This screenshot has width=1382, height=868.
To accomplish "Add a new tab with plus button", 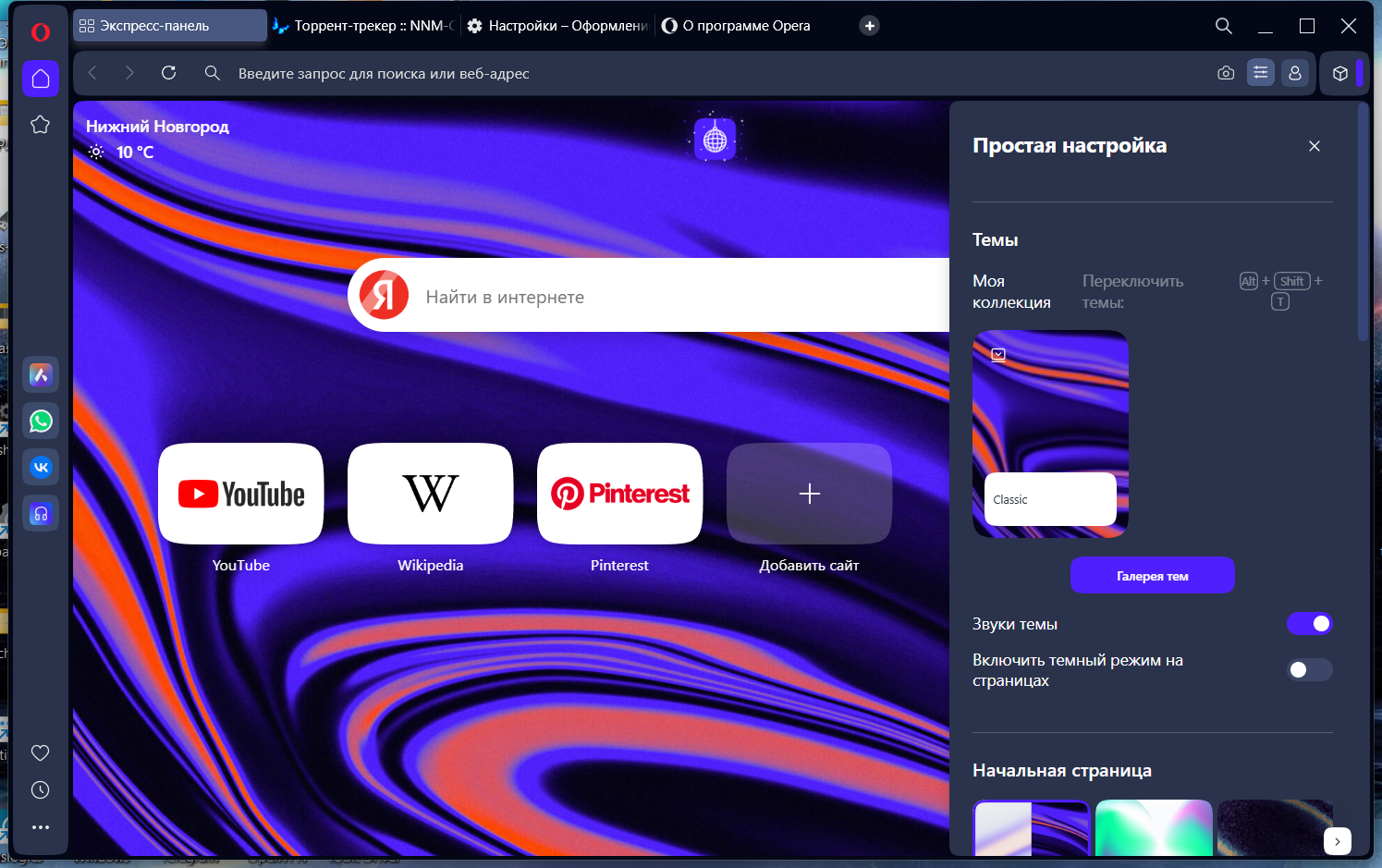I will click(869, 26).
